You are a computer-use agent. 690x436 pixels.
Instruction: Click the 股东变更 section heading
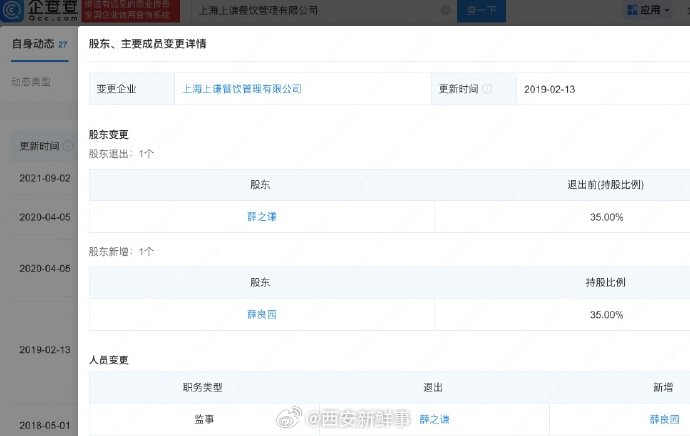pos(109,135)
